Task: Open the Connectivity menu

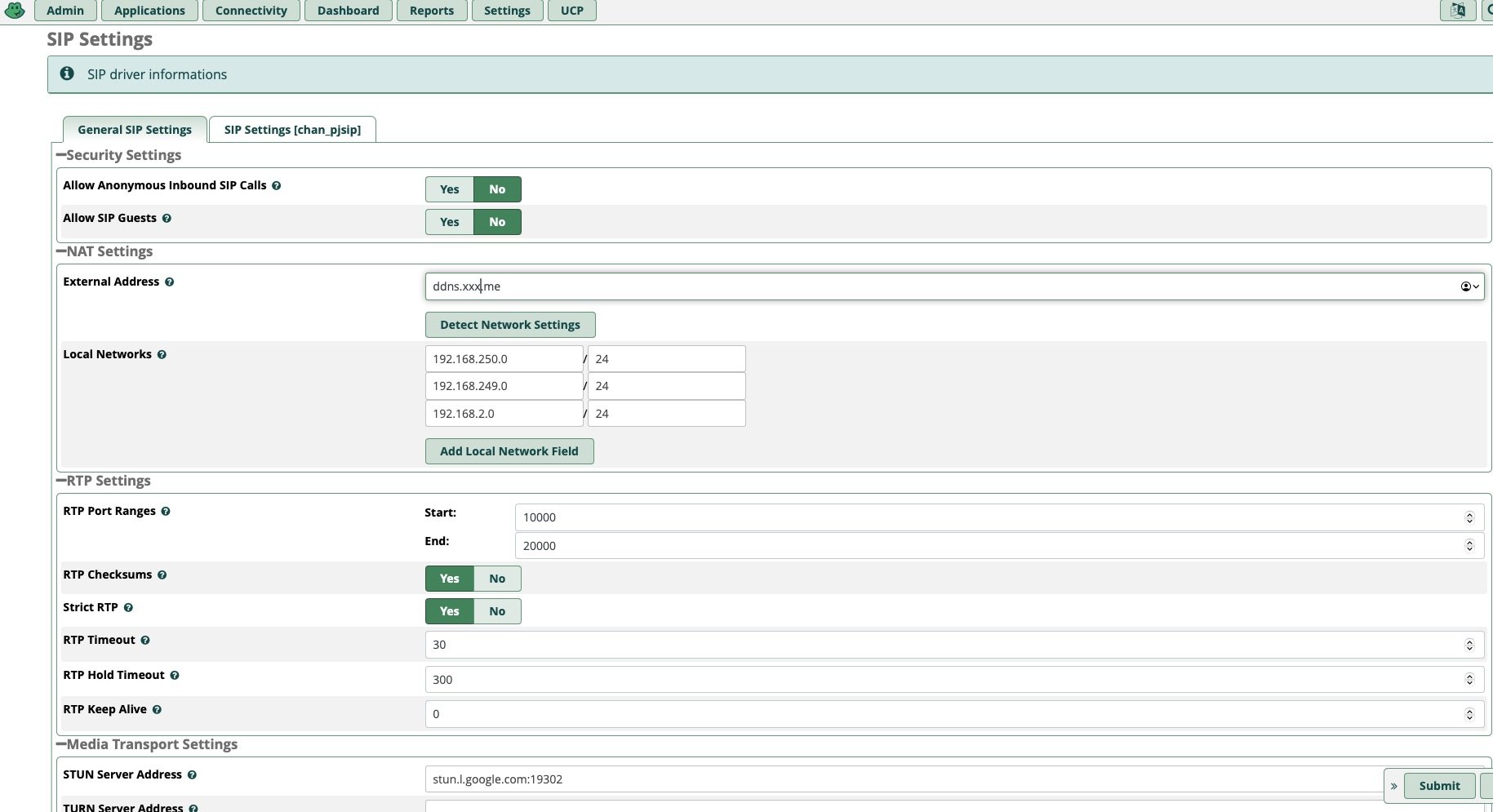Action: pos(251,11)
